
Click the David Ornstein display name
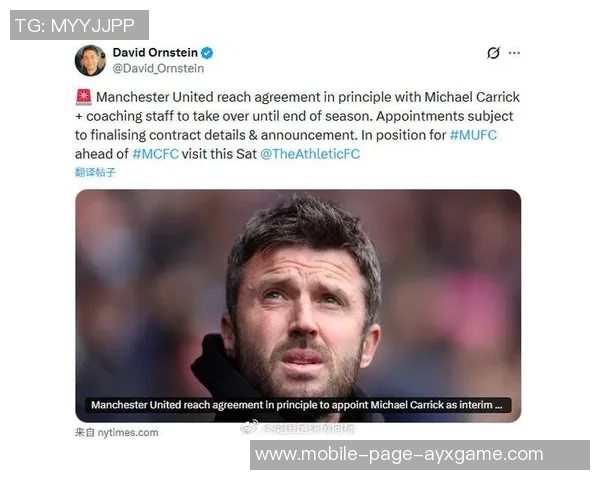(155, 52)
